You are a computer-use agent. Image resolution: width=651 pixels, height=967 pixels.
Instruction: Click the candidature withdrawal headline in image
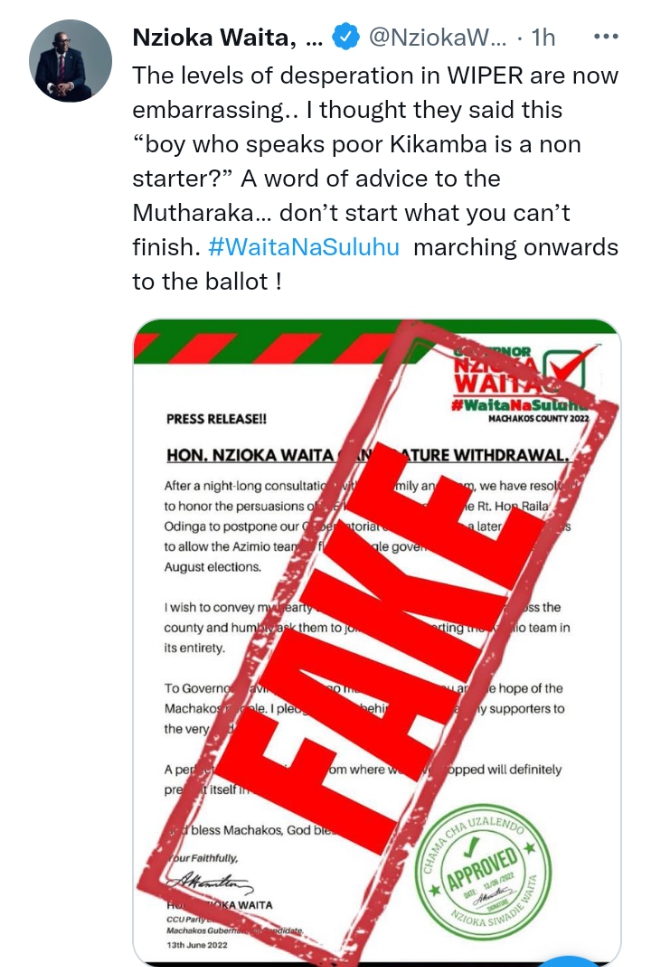tap(366, 455)
